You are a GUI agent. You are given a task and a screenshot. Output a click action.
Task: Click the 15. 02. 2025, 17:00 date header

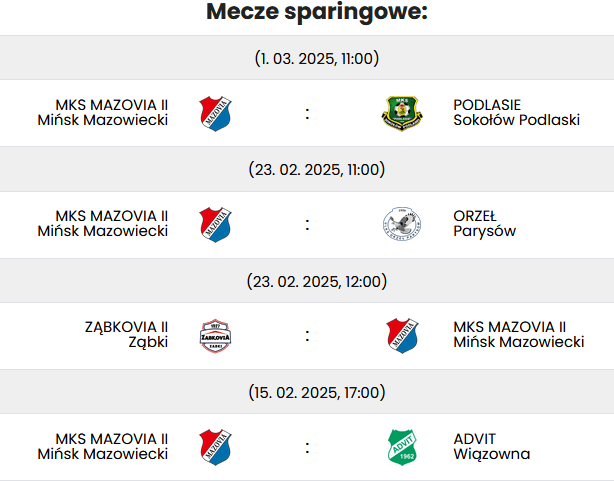click(317, 392)
